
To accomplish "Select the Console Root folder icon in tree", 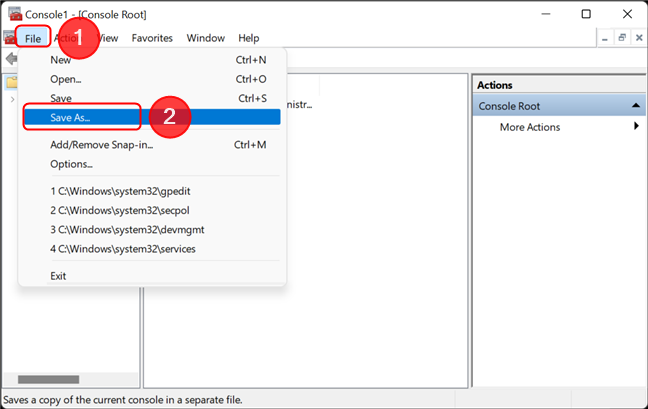I will (12, 82).
